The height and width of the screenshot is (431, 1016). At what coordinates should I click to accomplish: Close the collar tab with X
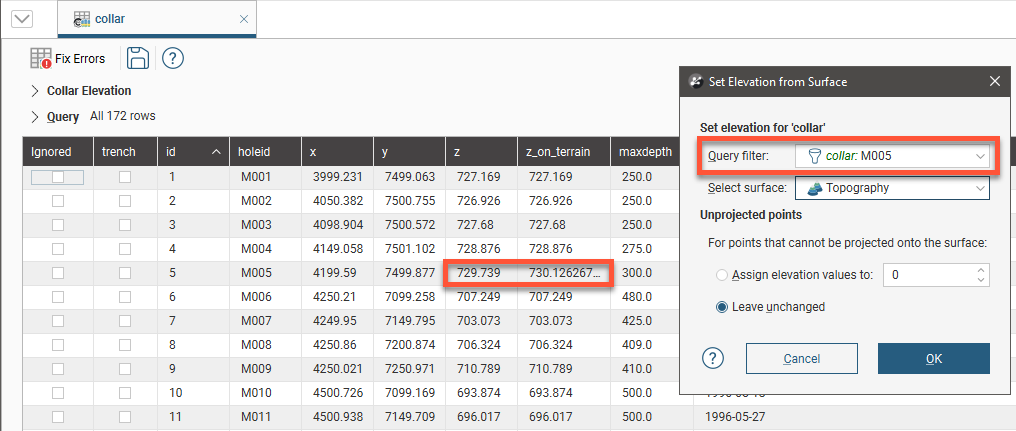[x=244, y=19]
